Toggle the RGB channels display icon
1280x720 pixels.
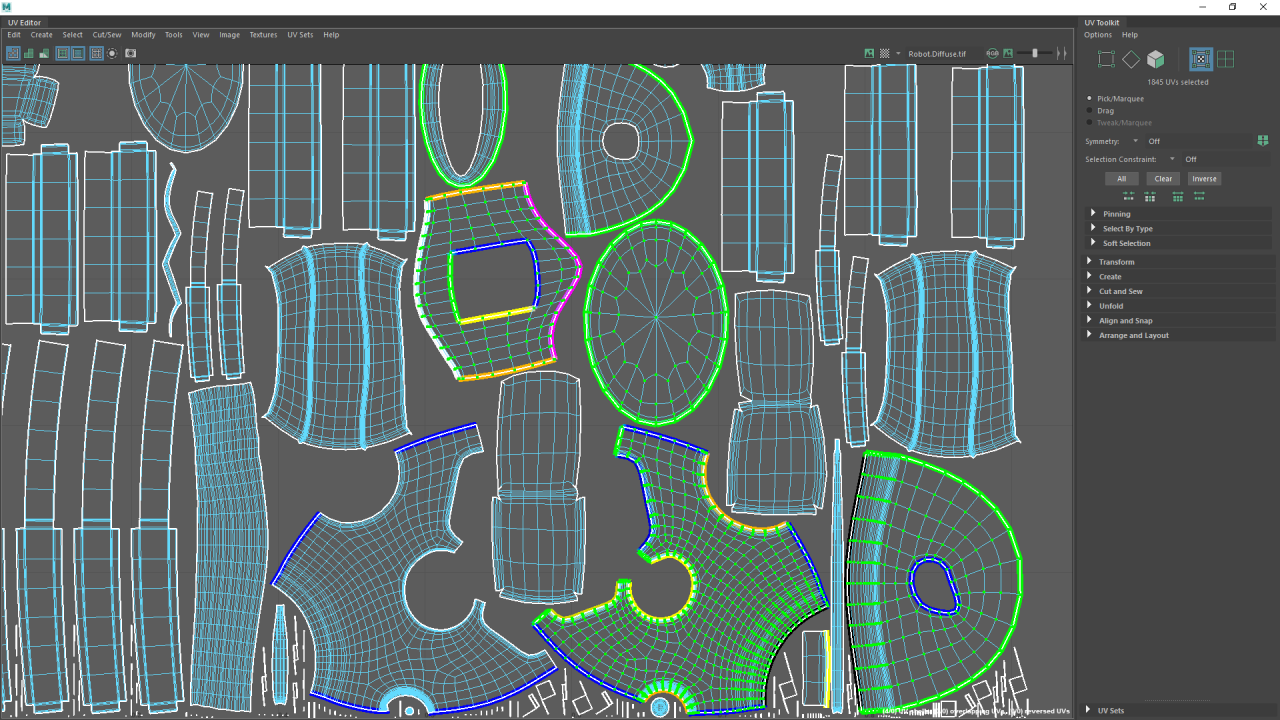pos(992,53)
